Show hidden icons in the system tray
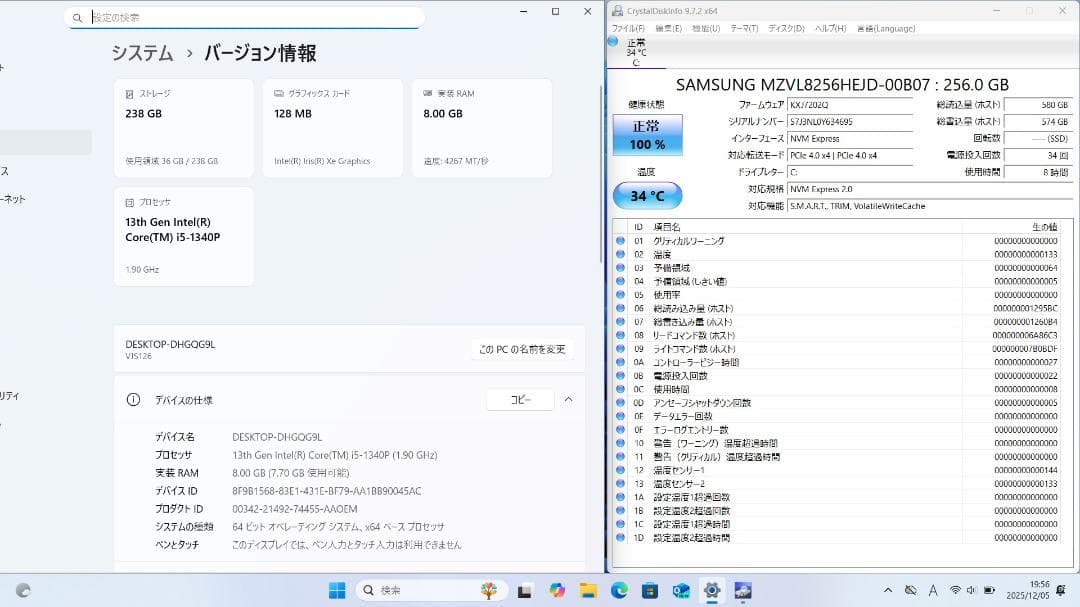1080x607 pixels. 890,589
